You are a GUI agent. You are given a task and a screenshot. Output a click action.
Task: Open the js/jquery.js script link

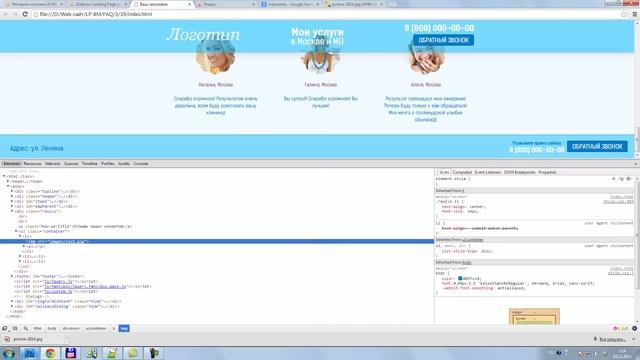click(x=58, y=281)
